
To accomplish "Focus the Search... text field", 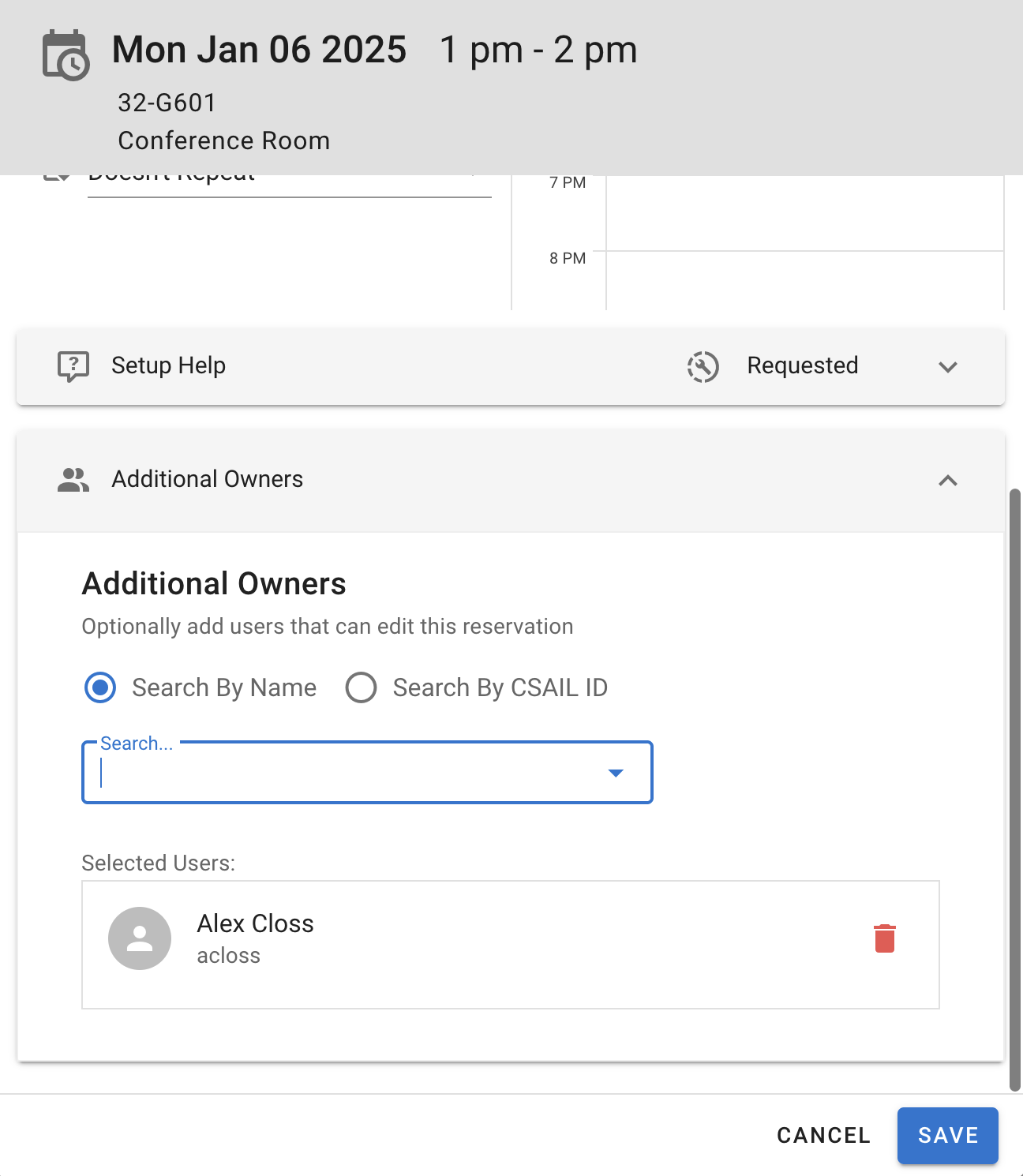I will pos(347,773).
